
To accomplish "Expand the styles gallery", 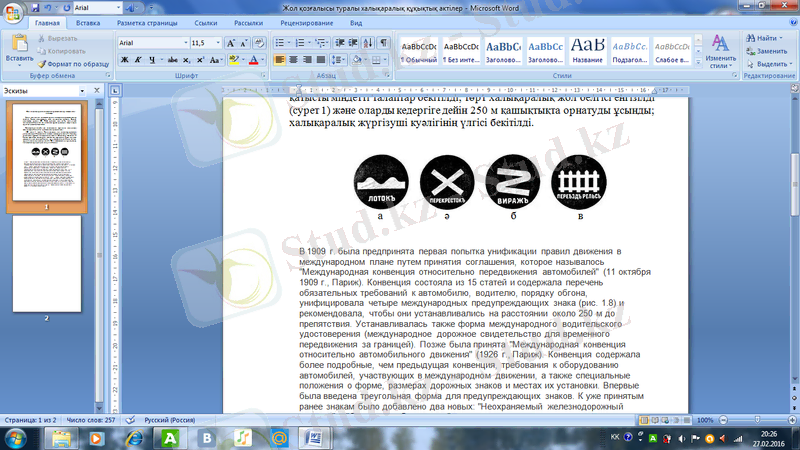I will pyautogui.click(x=698, y=61).
